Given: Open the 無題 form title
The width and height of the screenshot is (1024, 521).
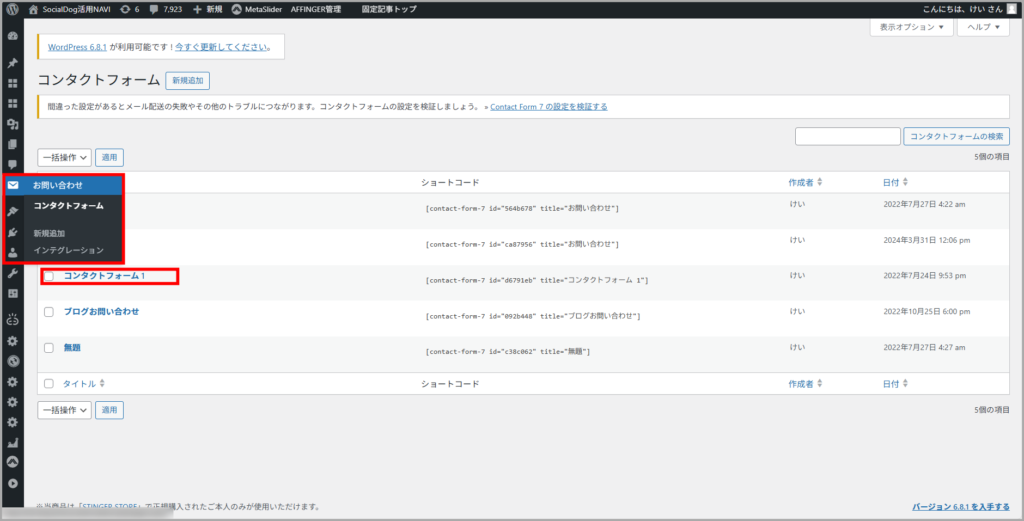Looking at the screenshot, I should pos(72,347).
